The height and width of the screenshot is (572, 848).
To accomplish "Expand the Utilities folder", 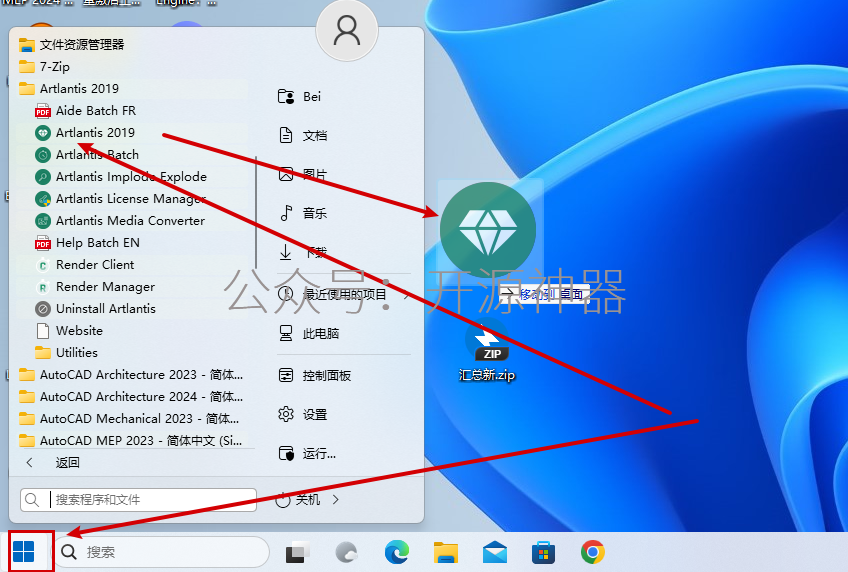I will (x=67, y=353).
